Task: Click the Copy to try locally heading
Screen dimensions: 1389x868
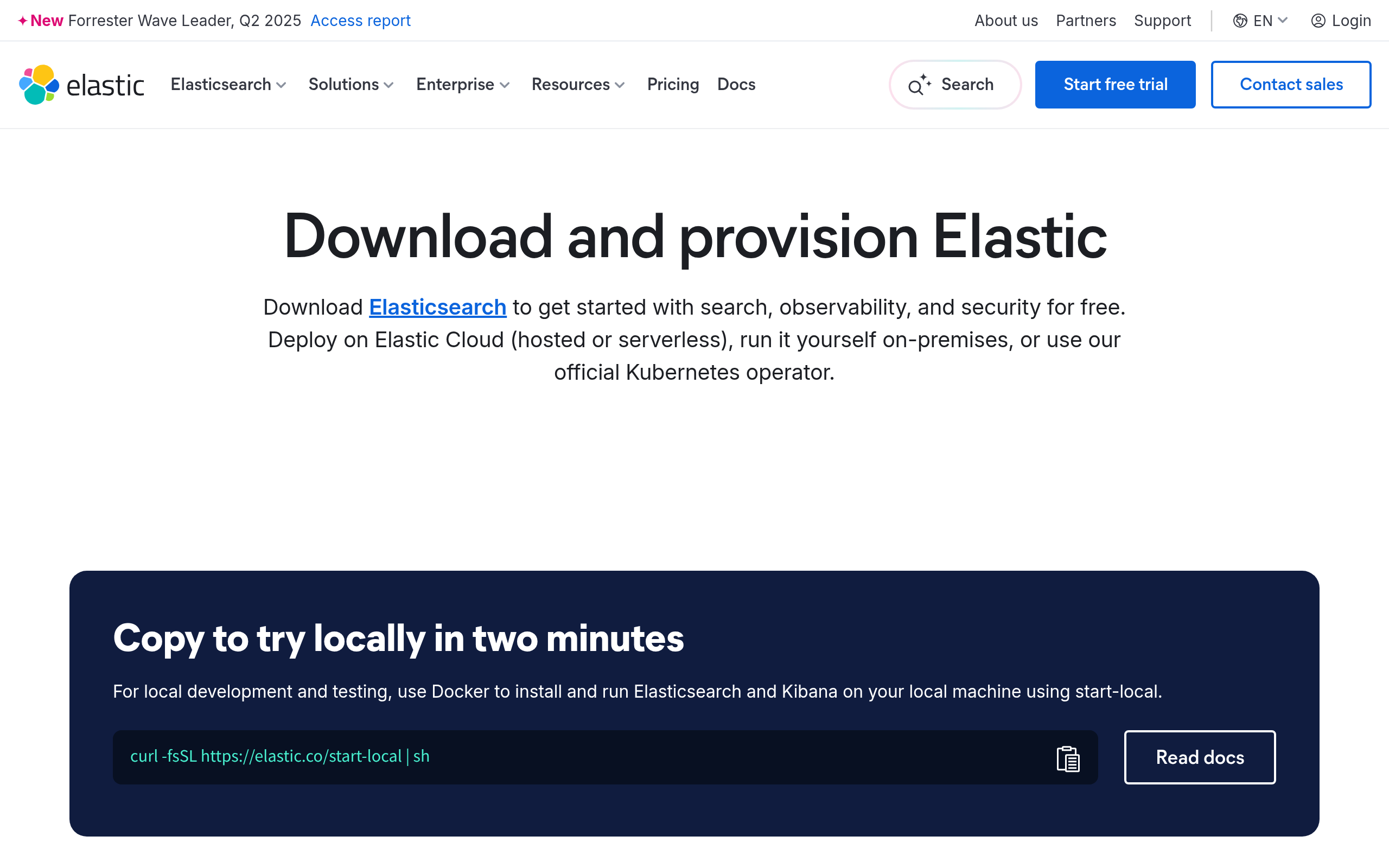Action: 398,639
